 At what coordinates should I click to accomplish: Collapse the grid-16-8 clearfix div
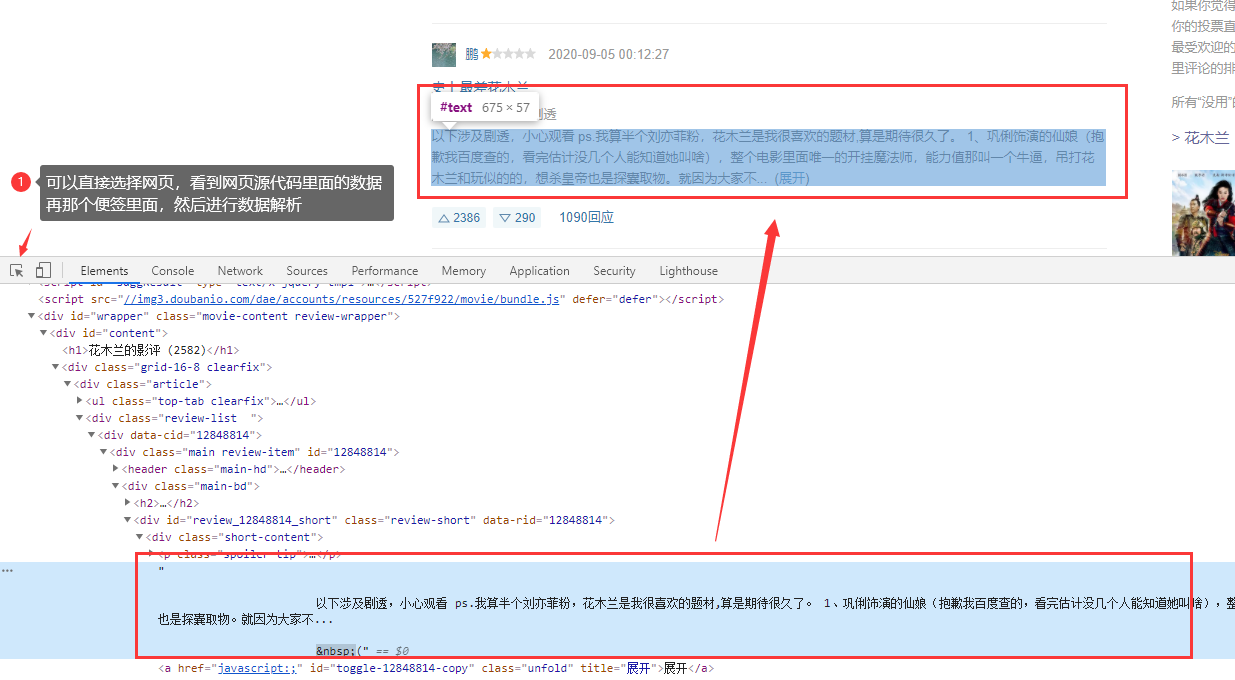(x=55, y=367)
